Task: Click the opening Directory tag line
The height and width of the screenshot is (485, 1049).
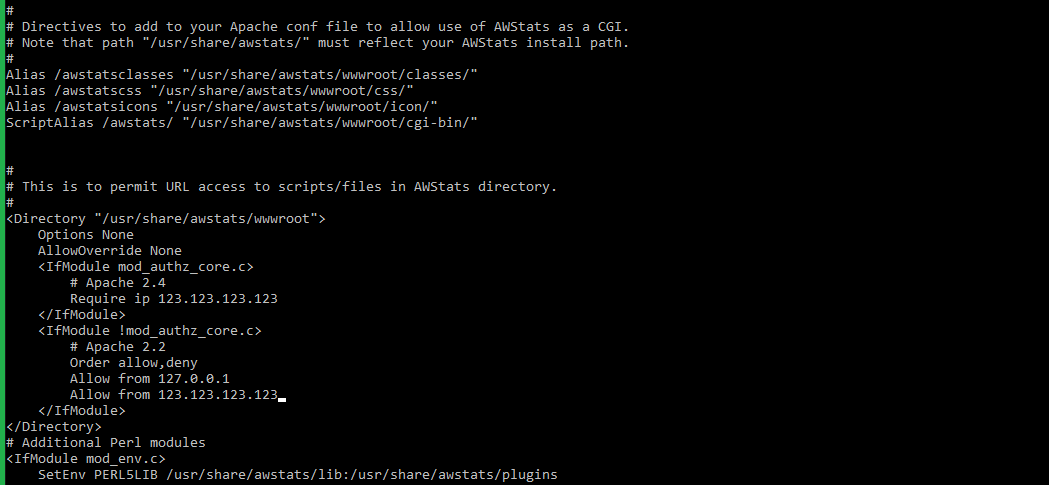Action: pos(166,218)
